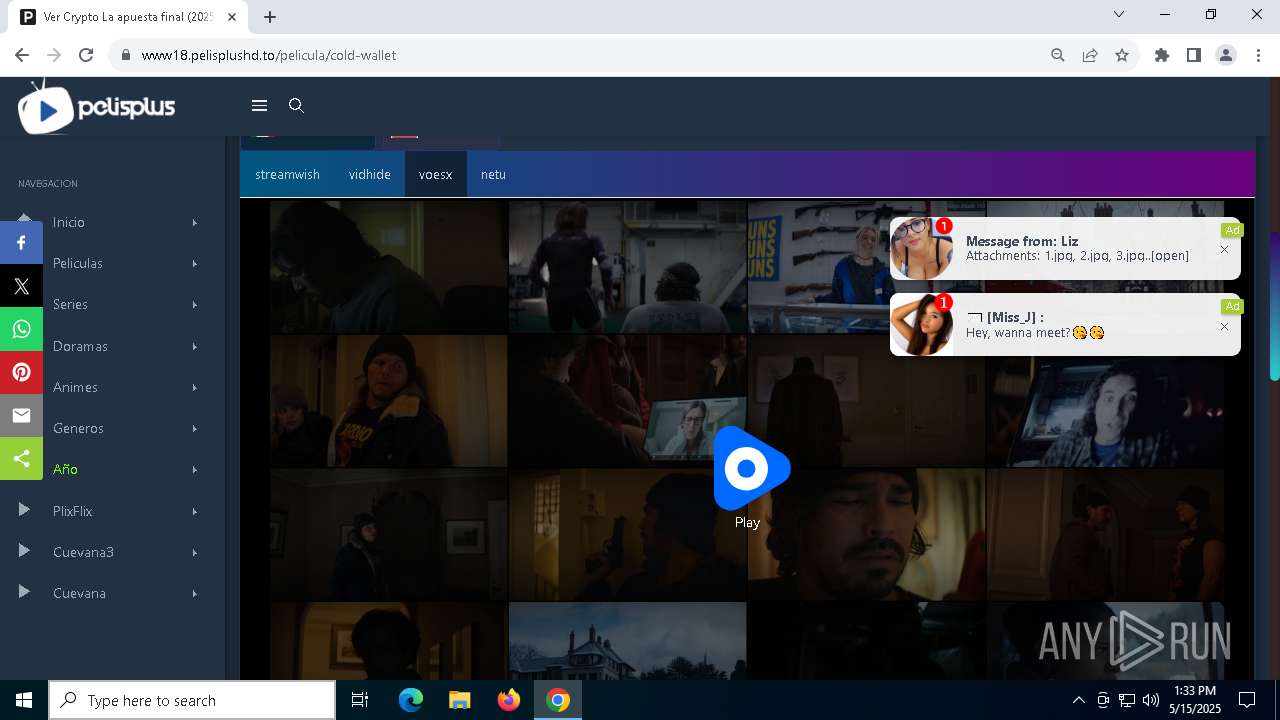1280x720 pixels.
Task: Open a new browser tab
Action: (270, 17)
